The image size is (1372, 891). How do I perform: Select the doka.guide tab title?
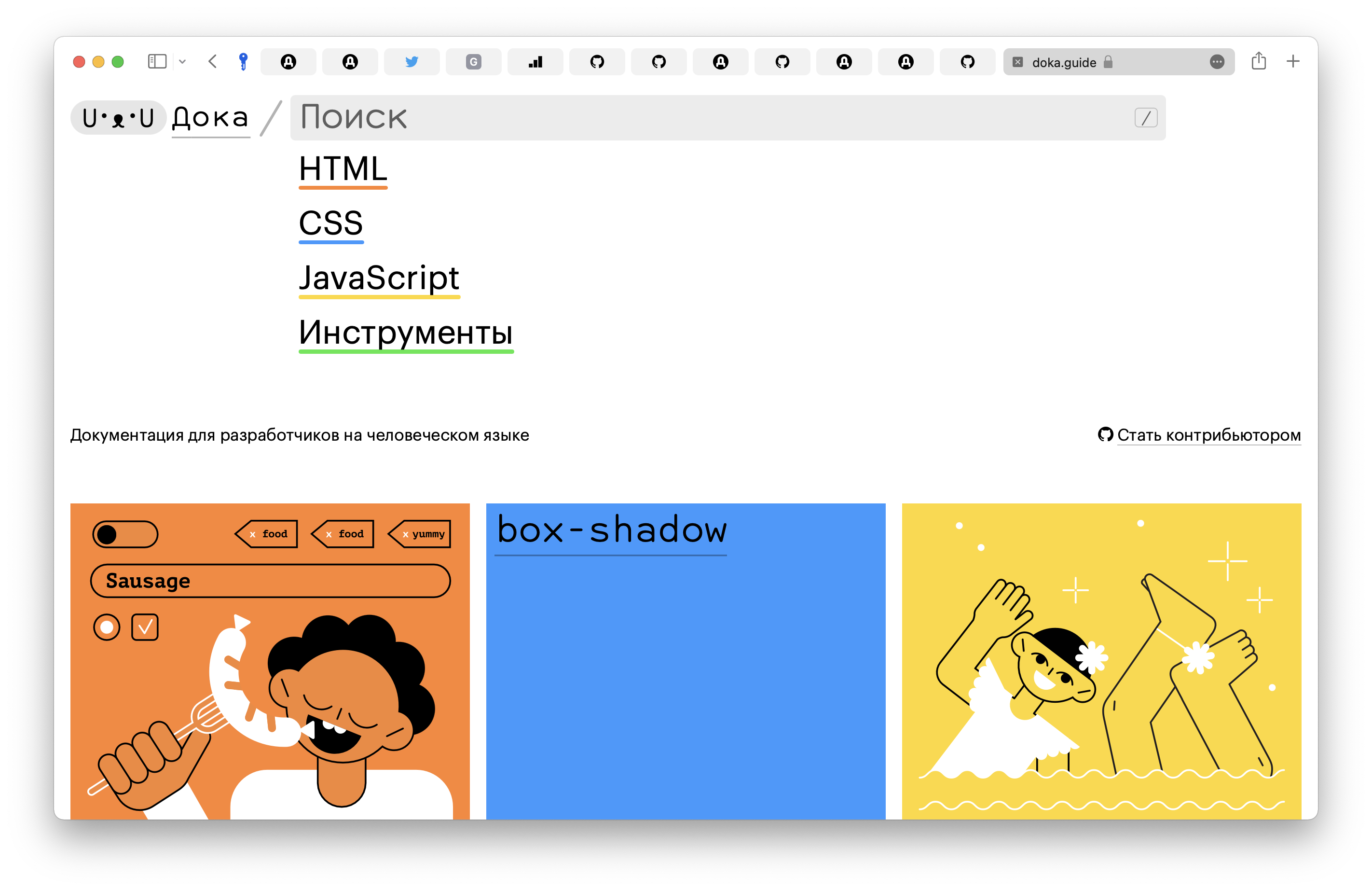(1064, 62)
